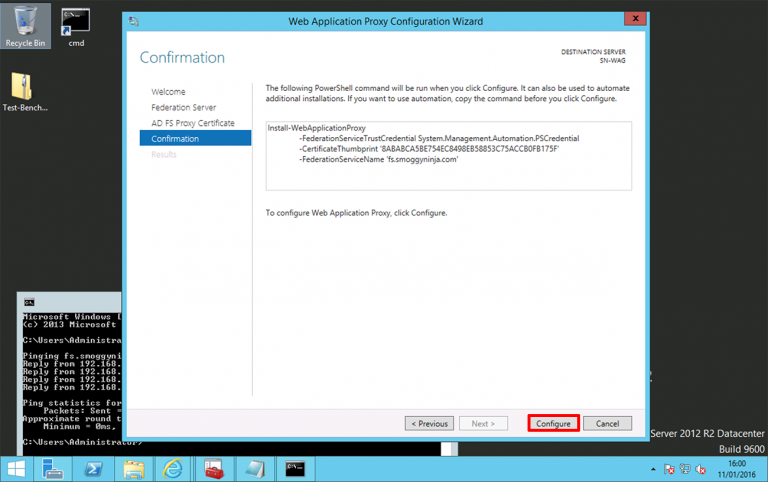Switch to the Command Prompt taskbar button
The height and width of the screenshot is (482, 768).
[x=295, y=469]
